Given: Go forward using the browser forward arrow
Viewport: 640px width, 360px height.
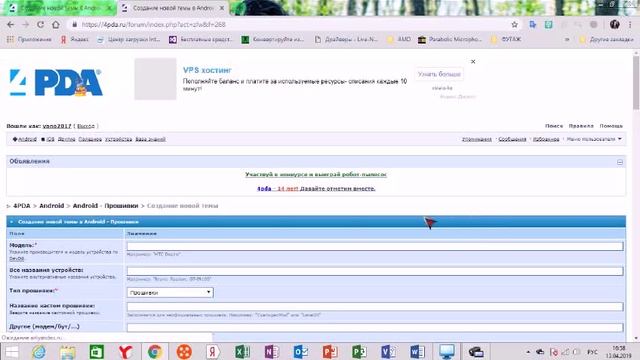Looking at the screenshot, I should click(x=25, y=24).
